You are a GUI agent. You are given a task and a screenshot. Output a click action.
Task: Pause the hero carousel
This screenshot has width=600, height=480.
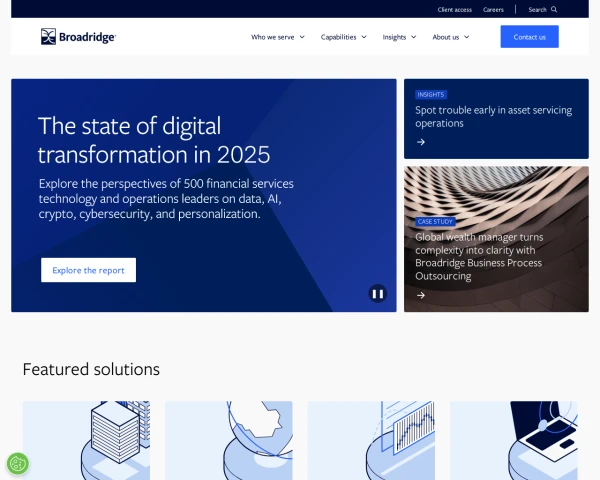(378, 294)
